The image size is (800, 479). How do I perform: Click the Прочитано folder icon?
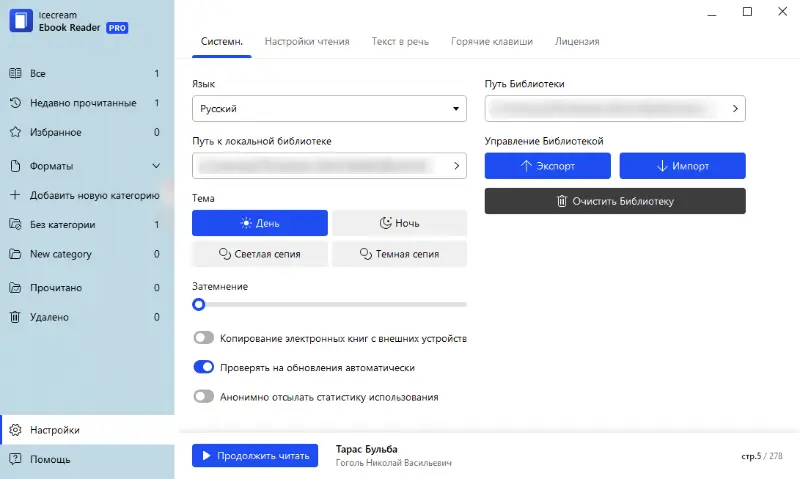pyautogui.click(x=15, y=288)
